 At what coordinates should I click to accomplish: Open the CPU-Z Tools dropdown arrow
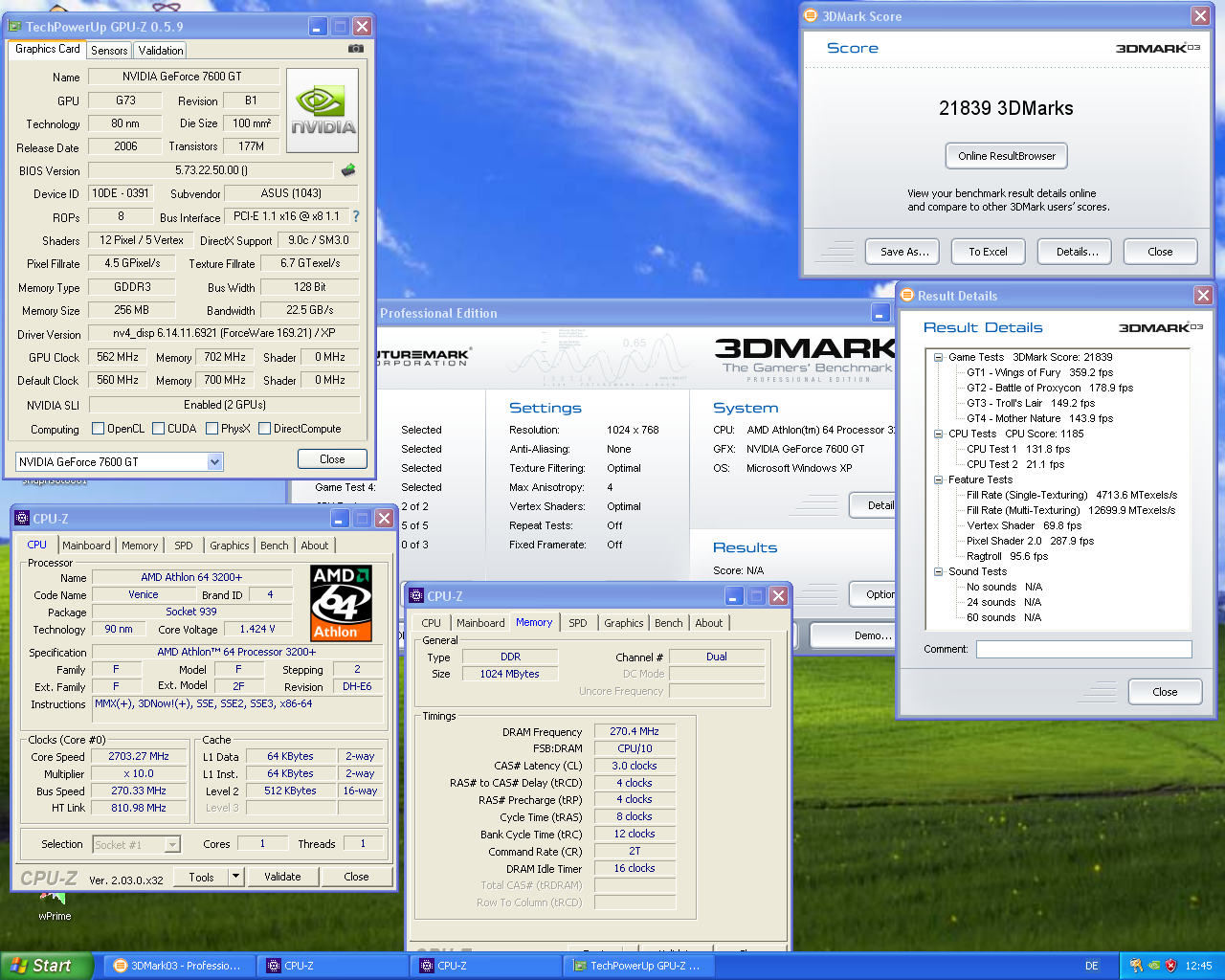(235, 876)
